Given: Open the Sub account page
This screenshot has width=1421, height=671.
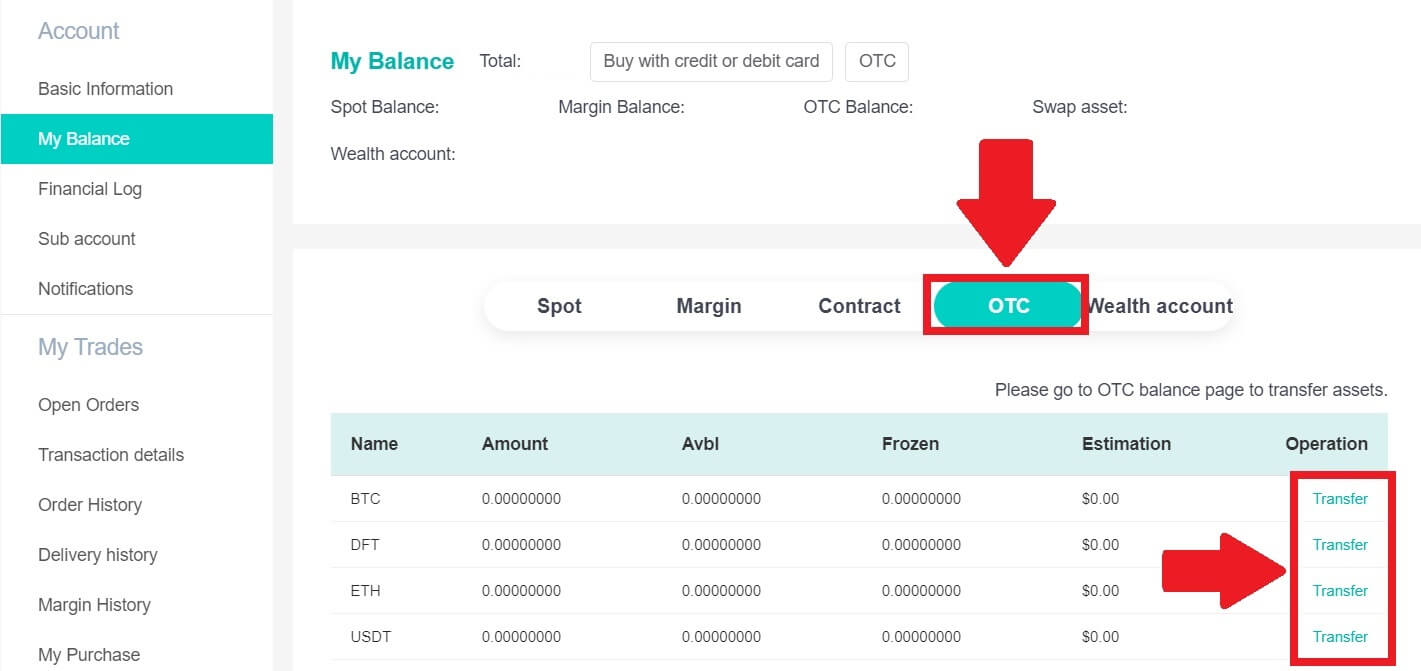Looking at the screenshot, I should click(x=86, y=238).
